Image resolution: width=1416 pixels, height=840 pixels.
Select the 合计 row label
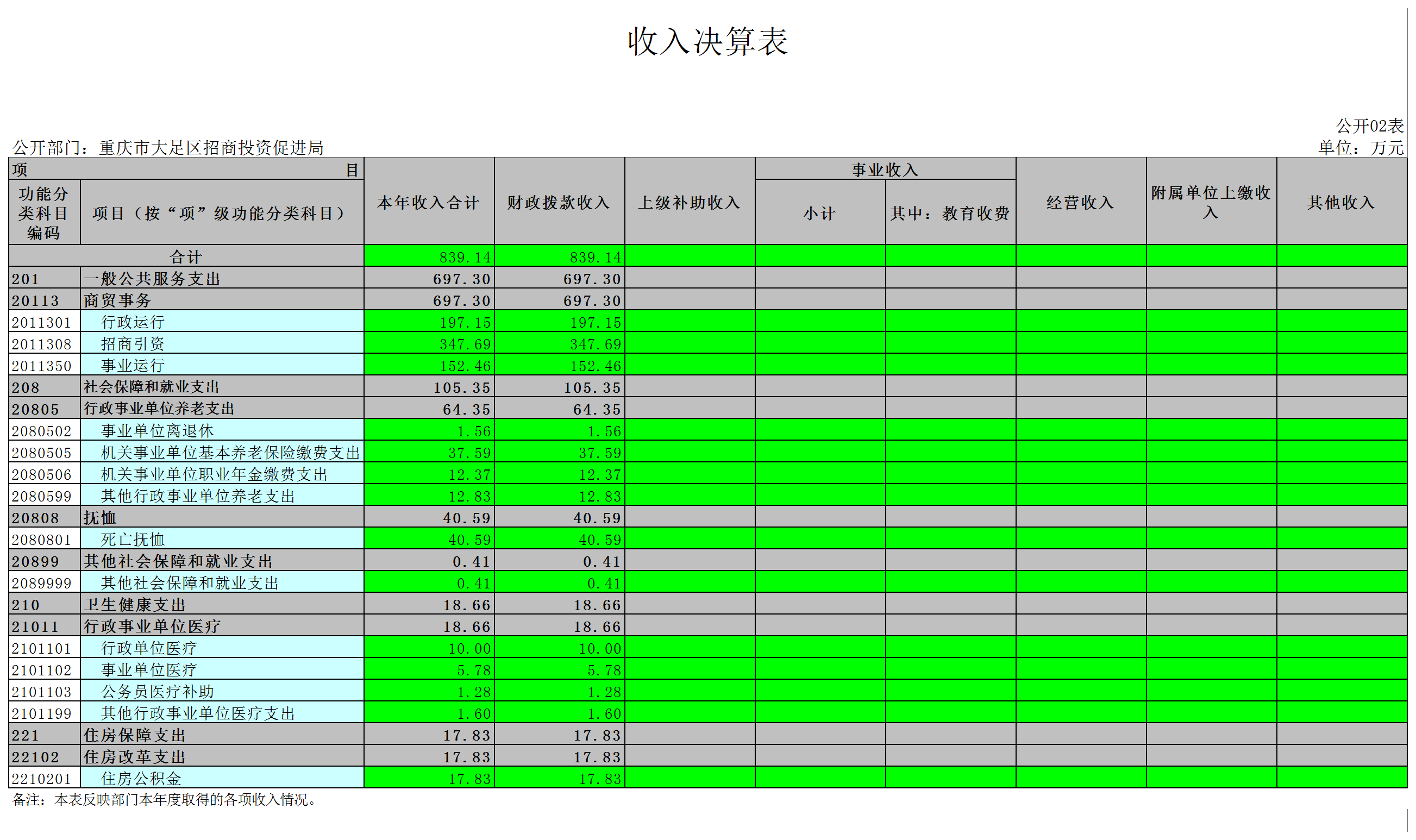click(x=186, y=257)
